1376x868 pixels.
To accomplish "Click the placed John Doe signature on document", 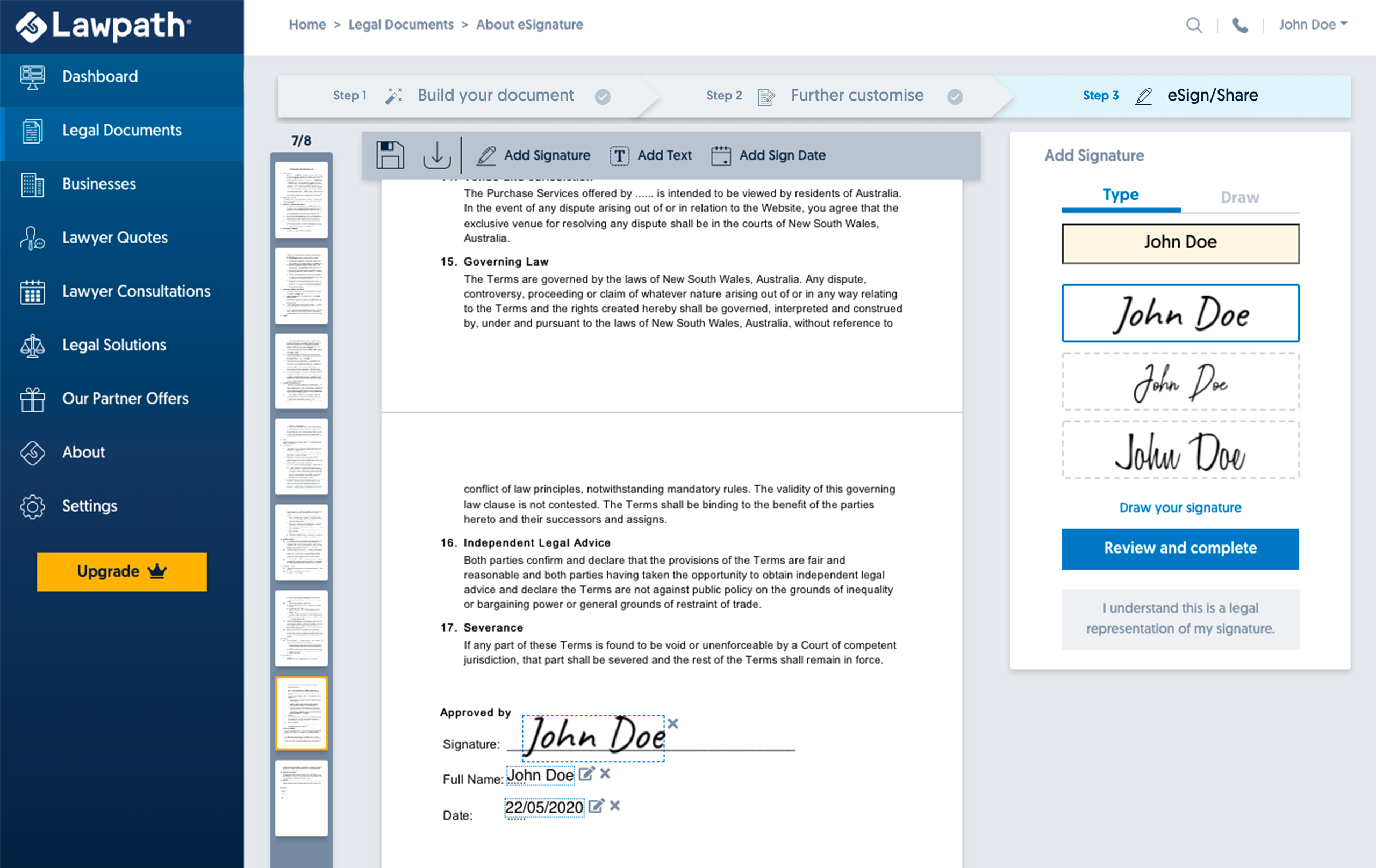I will coord(593,738).
